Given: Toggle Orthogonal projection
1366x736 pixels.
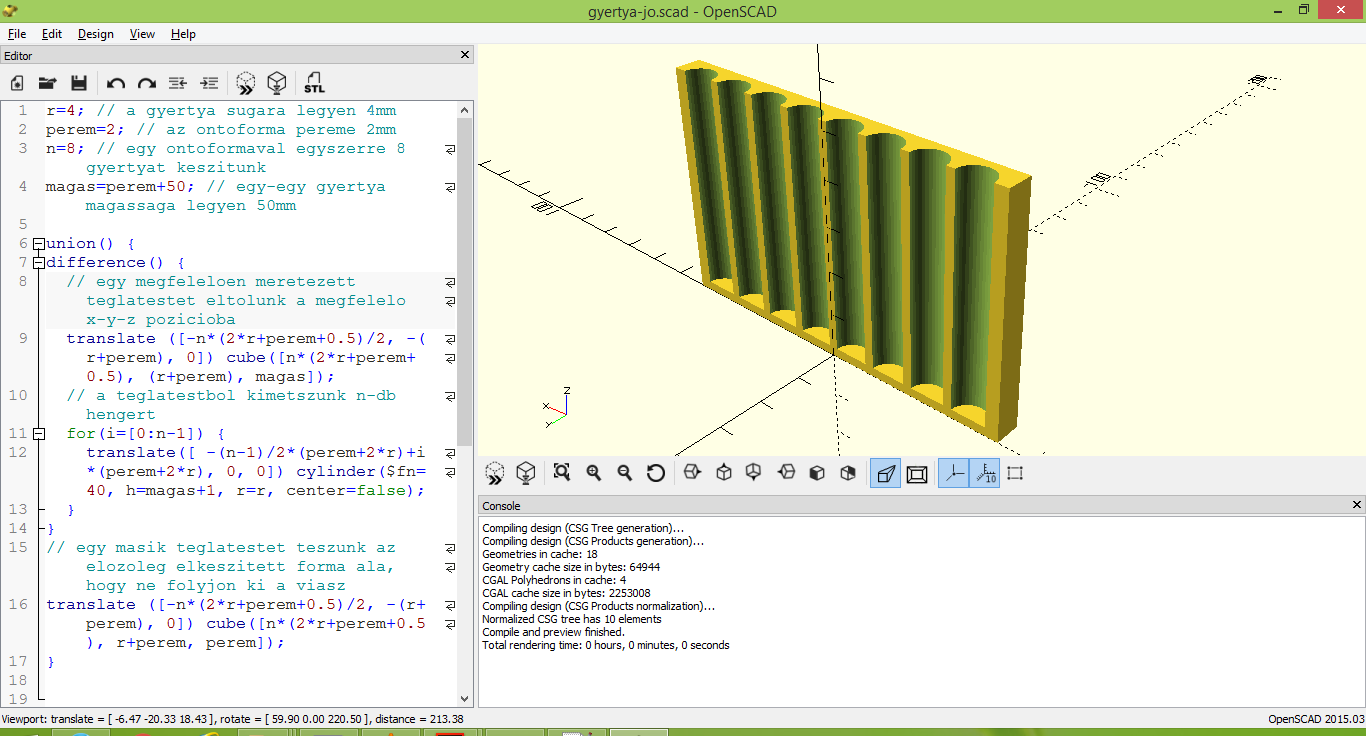Looking at the screenshot, I should pyautogui.click(x=917, y=473).
